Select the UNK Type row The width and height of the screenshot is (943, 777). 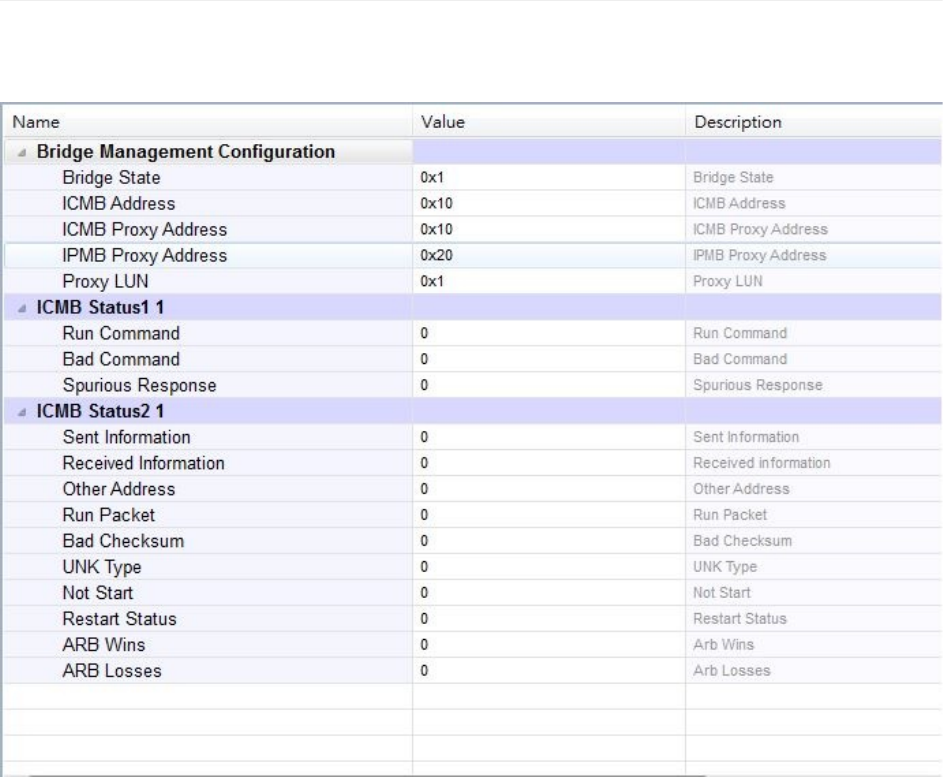click(473, 567)
